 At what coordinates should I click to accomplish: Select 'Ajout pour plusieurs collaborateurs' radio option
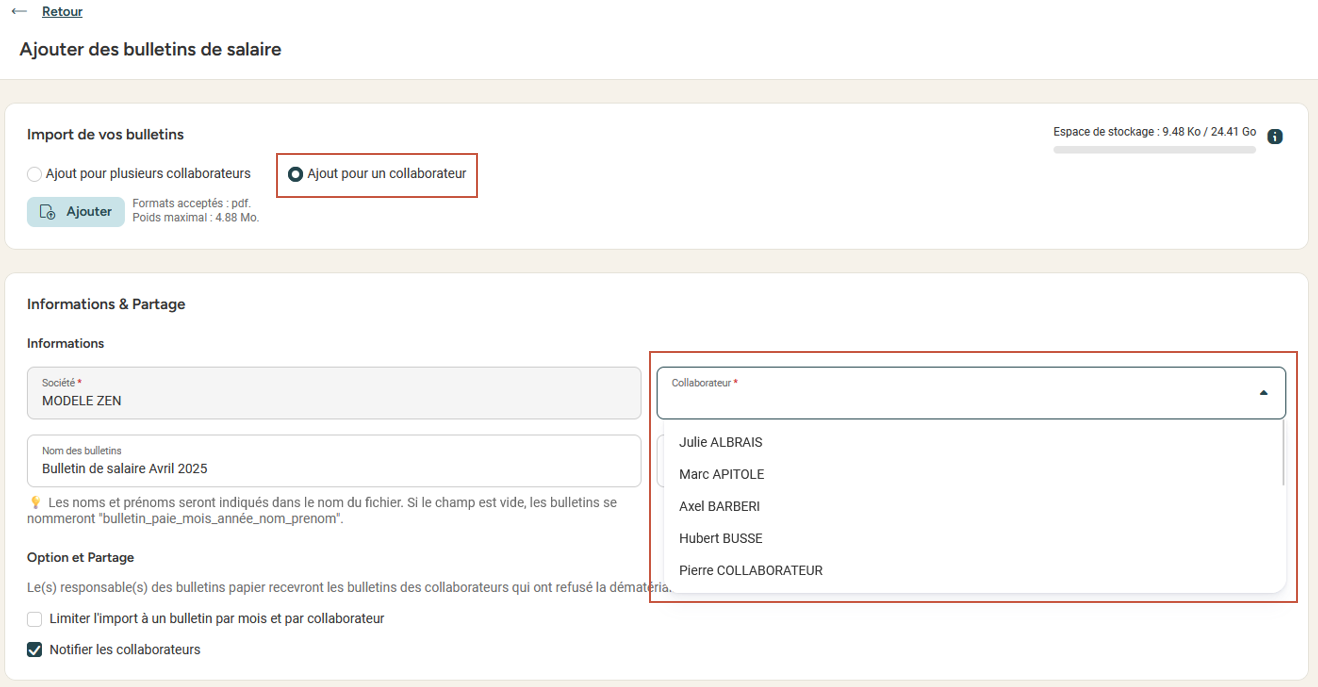(x=35, y=174)
